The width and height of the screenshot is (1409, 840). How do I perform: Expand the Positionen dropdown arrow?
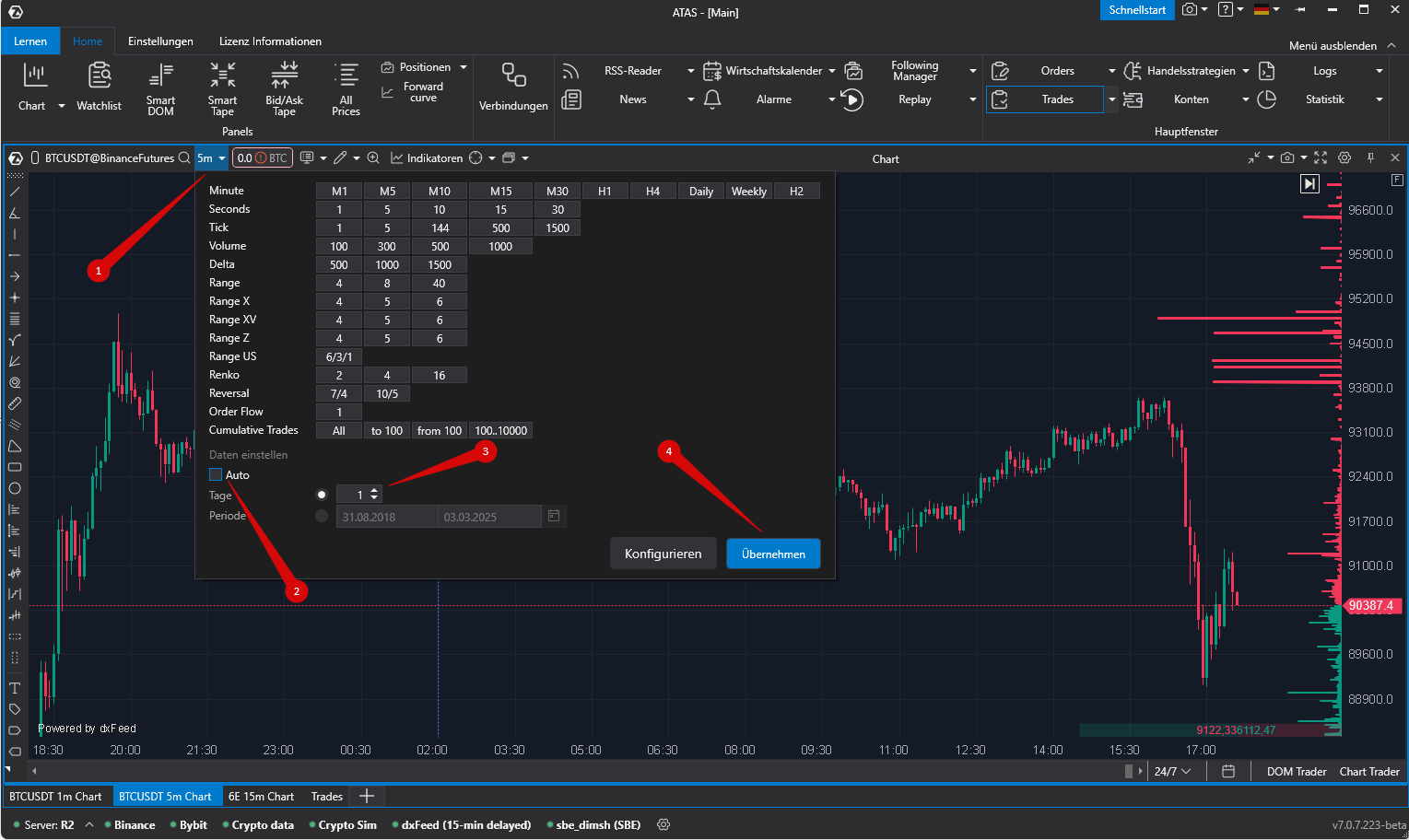click(464, 67)
